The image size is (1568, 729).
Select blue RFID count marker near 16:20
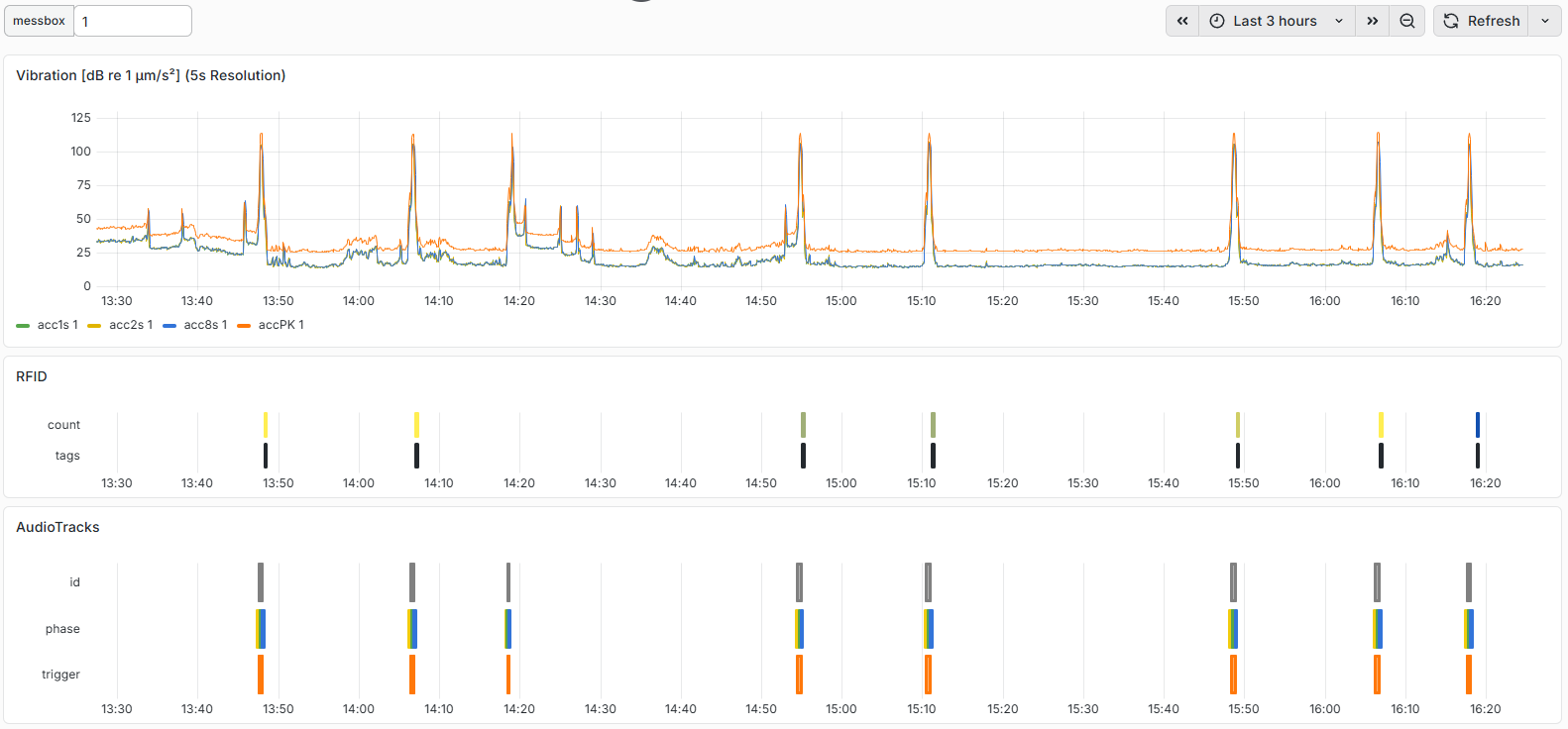1478,425
